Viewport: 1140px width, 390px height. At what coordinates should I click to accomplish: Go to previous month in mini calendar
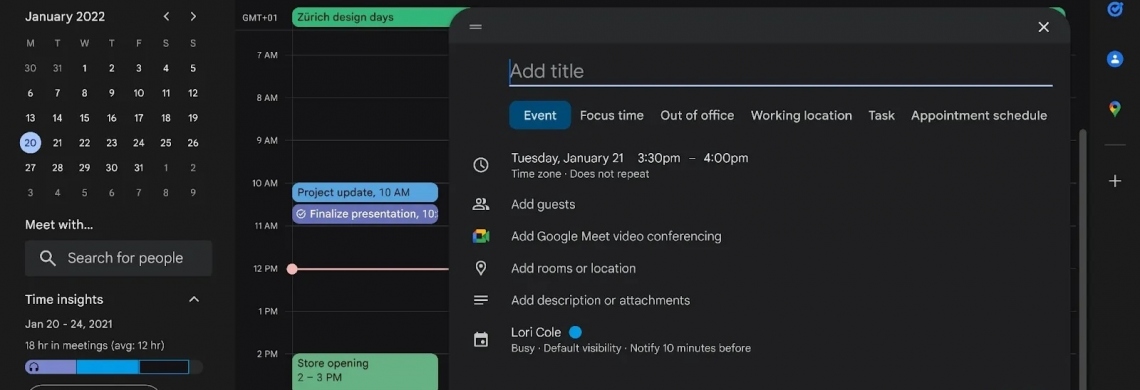click(x=166, y=16)
